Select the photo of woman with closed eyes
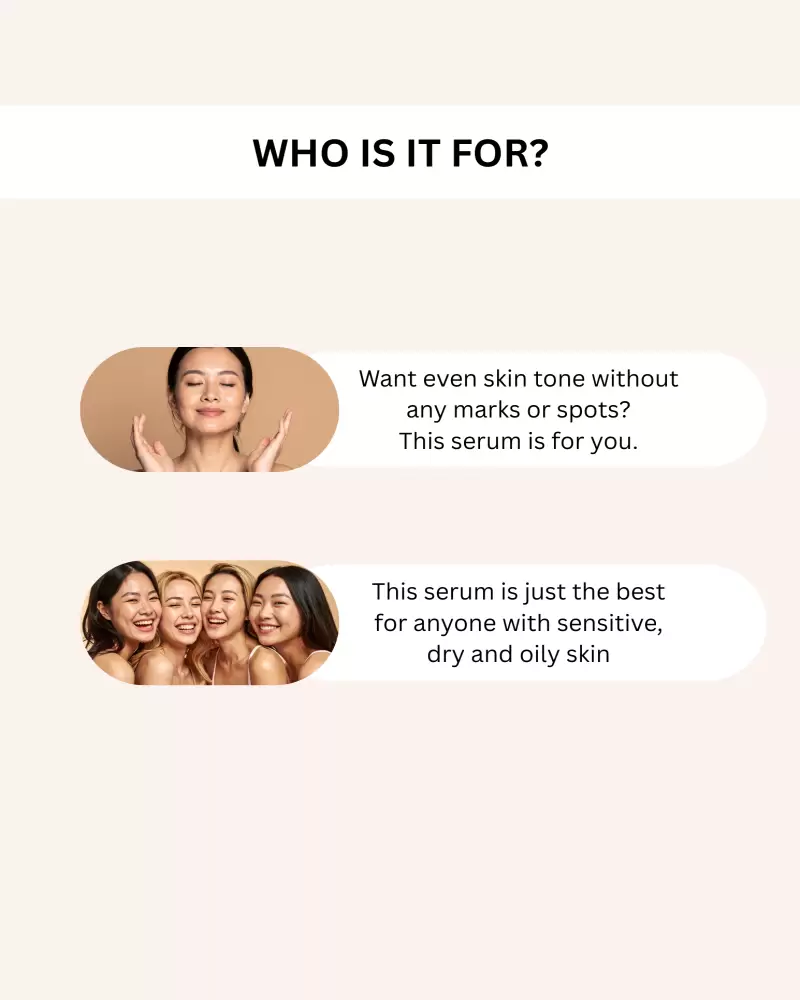 click(x=209, y=409)
